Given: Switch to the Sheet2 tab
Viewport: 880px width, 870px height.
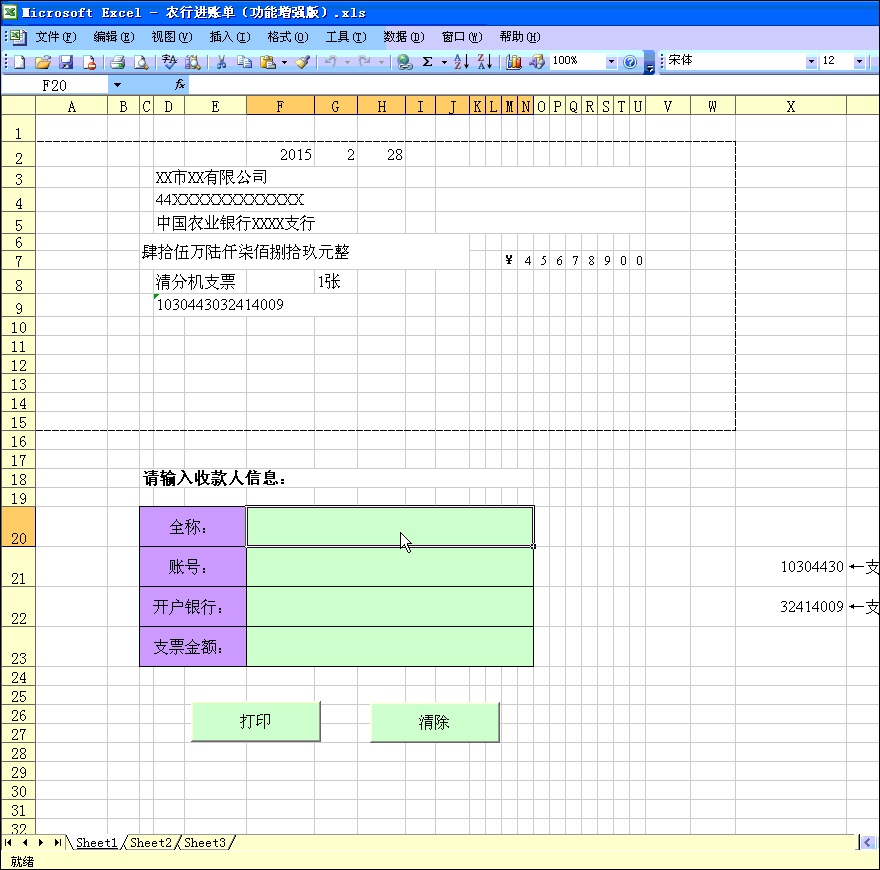Looking at the screenshot, I should point(151,843).
